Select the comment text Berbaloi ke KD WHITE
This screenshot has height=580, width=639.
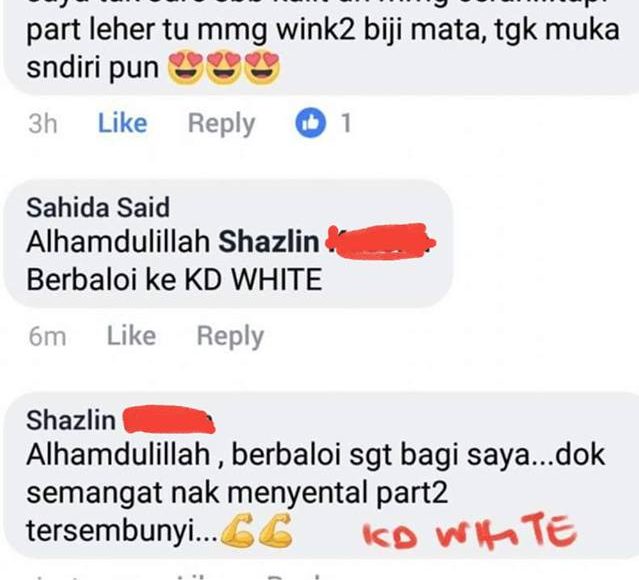tap(174, 280)
